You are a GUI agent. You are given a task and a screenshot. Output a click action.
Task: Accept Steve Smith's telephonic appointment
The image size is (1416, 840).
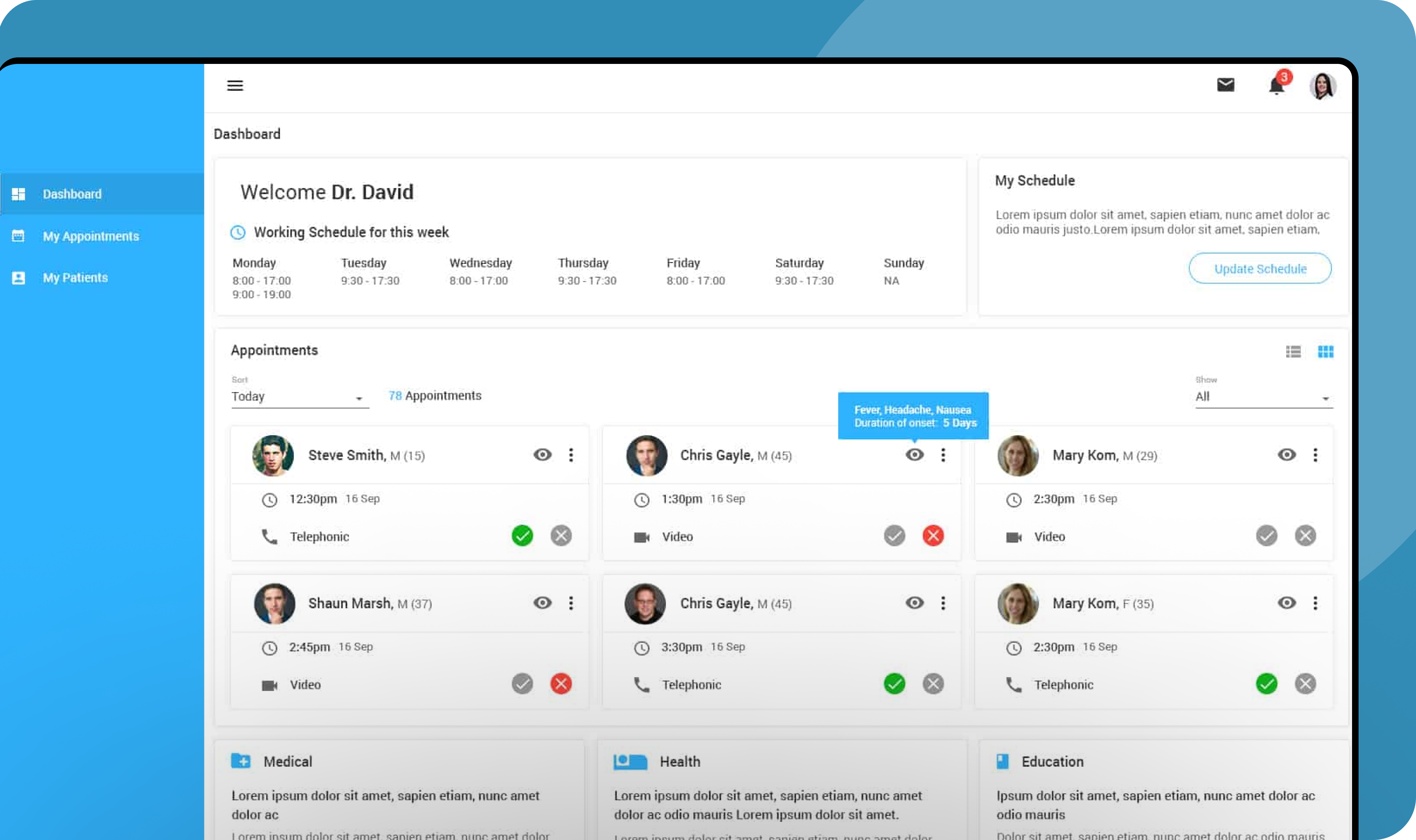click(x=522, y=535)
